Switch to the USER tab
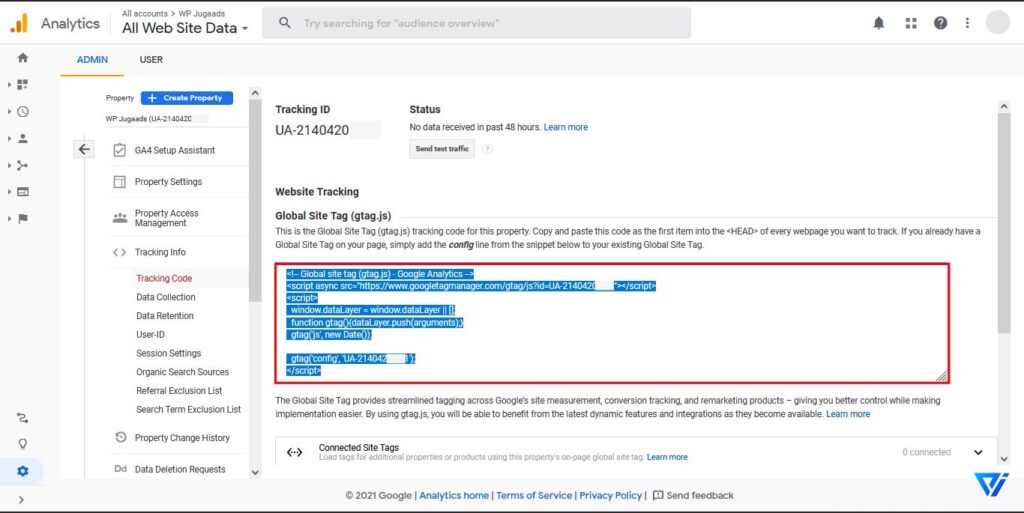 [151, 59]
